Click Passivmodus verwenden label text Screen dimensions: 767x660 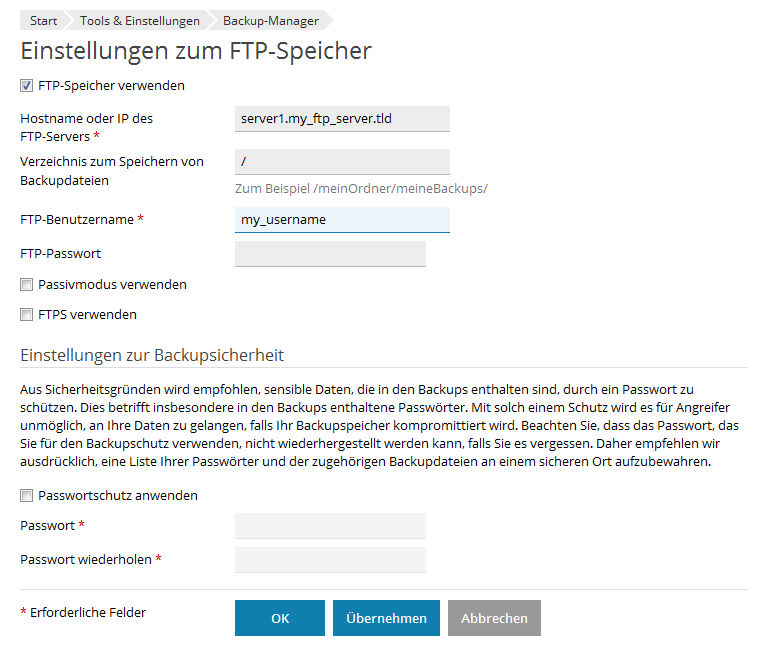(x=113, y=285)
